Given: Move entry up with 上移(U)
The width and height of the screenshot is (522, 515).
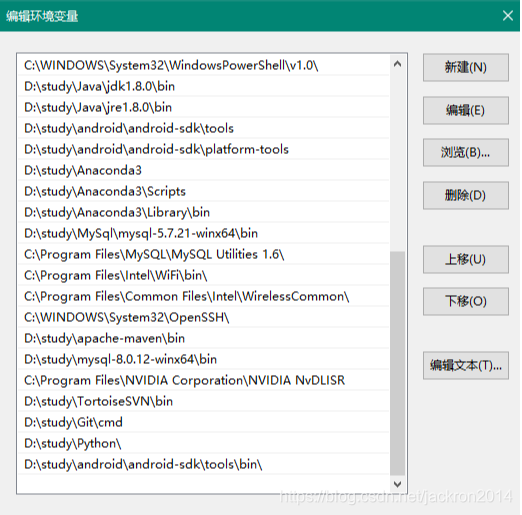Looking at the screenshot, I should tap(465, 259).
